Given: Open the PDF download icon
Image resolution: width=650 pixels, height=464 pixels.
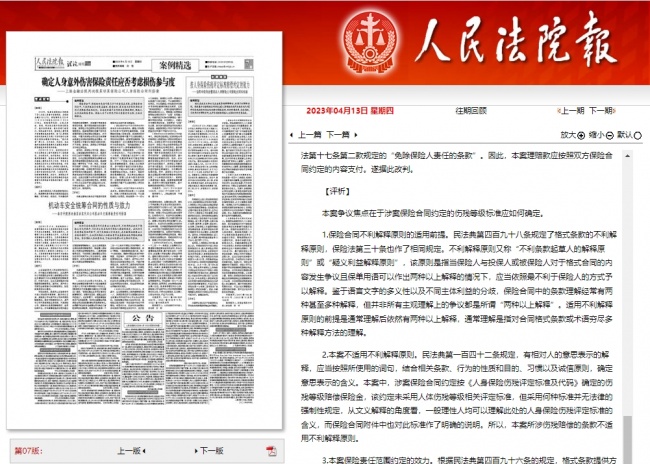Looking at the screenshot, I should (x=272, y=451).
